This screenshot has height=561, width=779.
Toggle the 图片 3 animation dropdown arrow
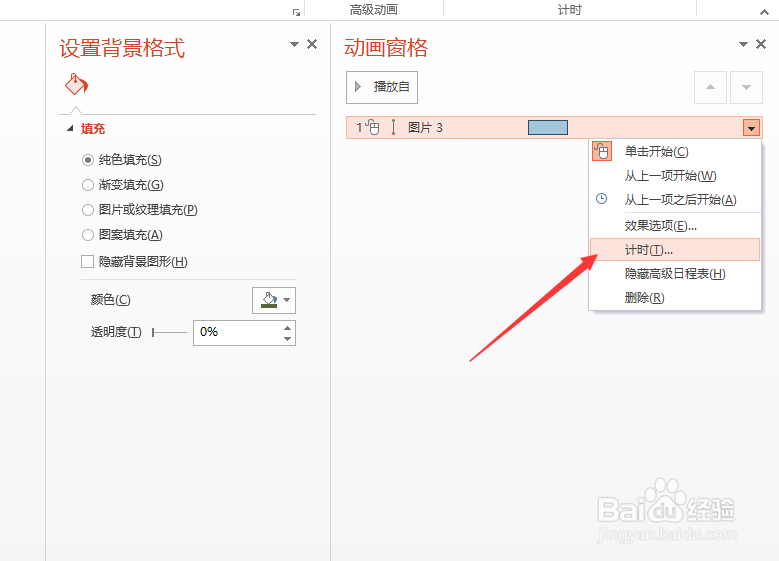(x=751, y=128)
